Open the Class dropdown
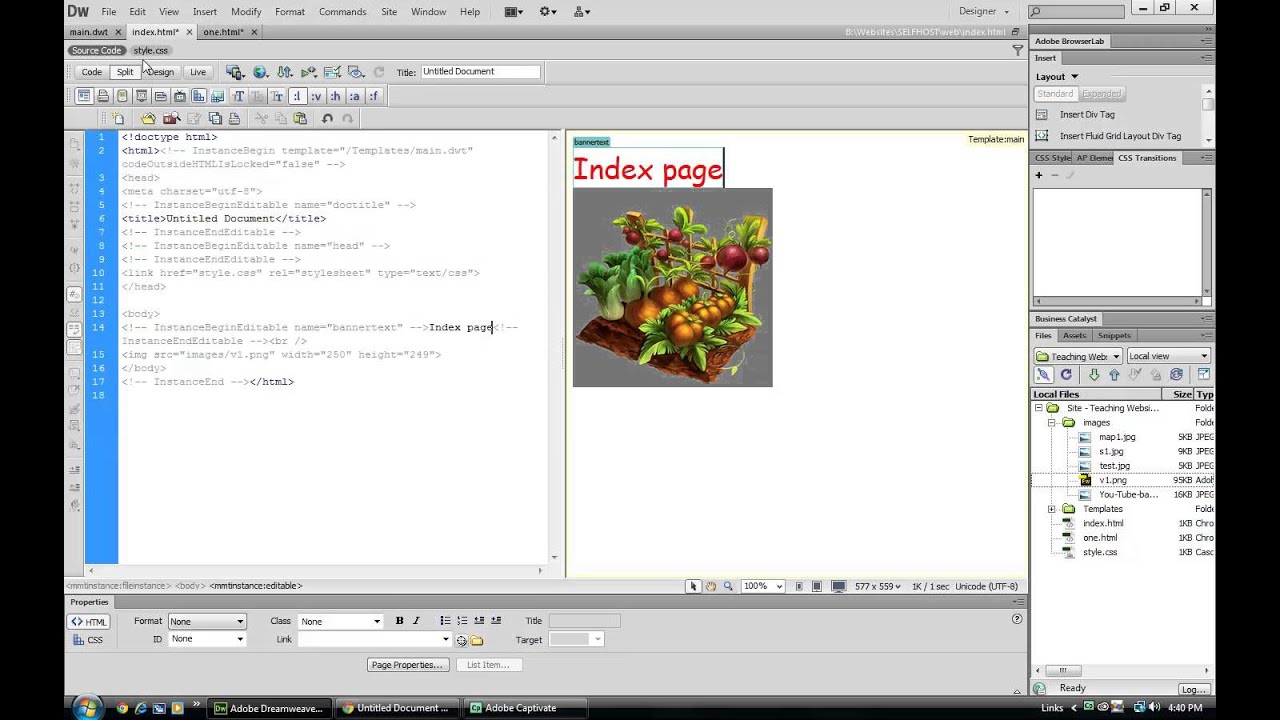1280x720 pixels. (340, 621)
